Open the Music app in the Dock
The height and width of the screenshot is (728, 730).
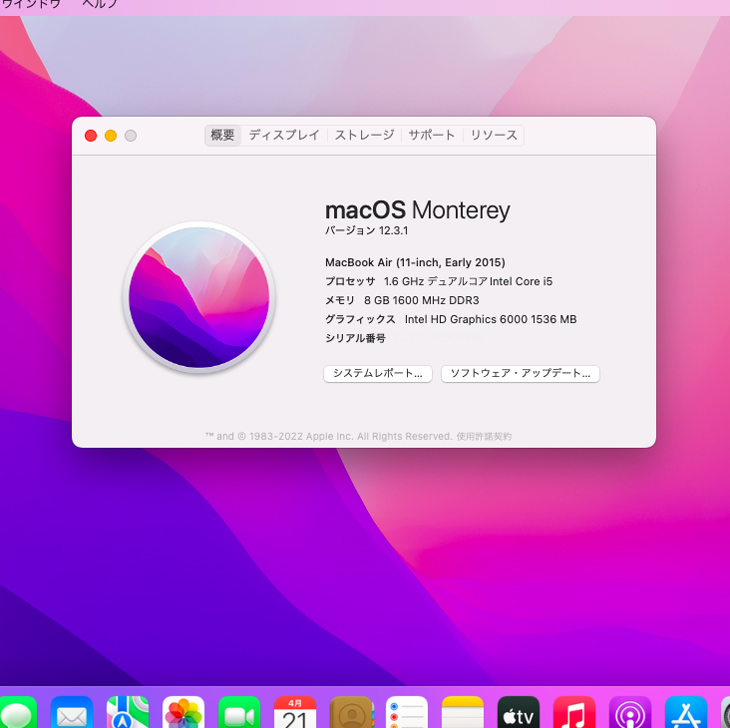coord(575,713)
